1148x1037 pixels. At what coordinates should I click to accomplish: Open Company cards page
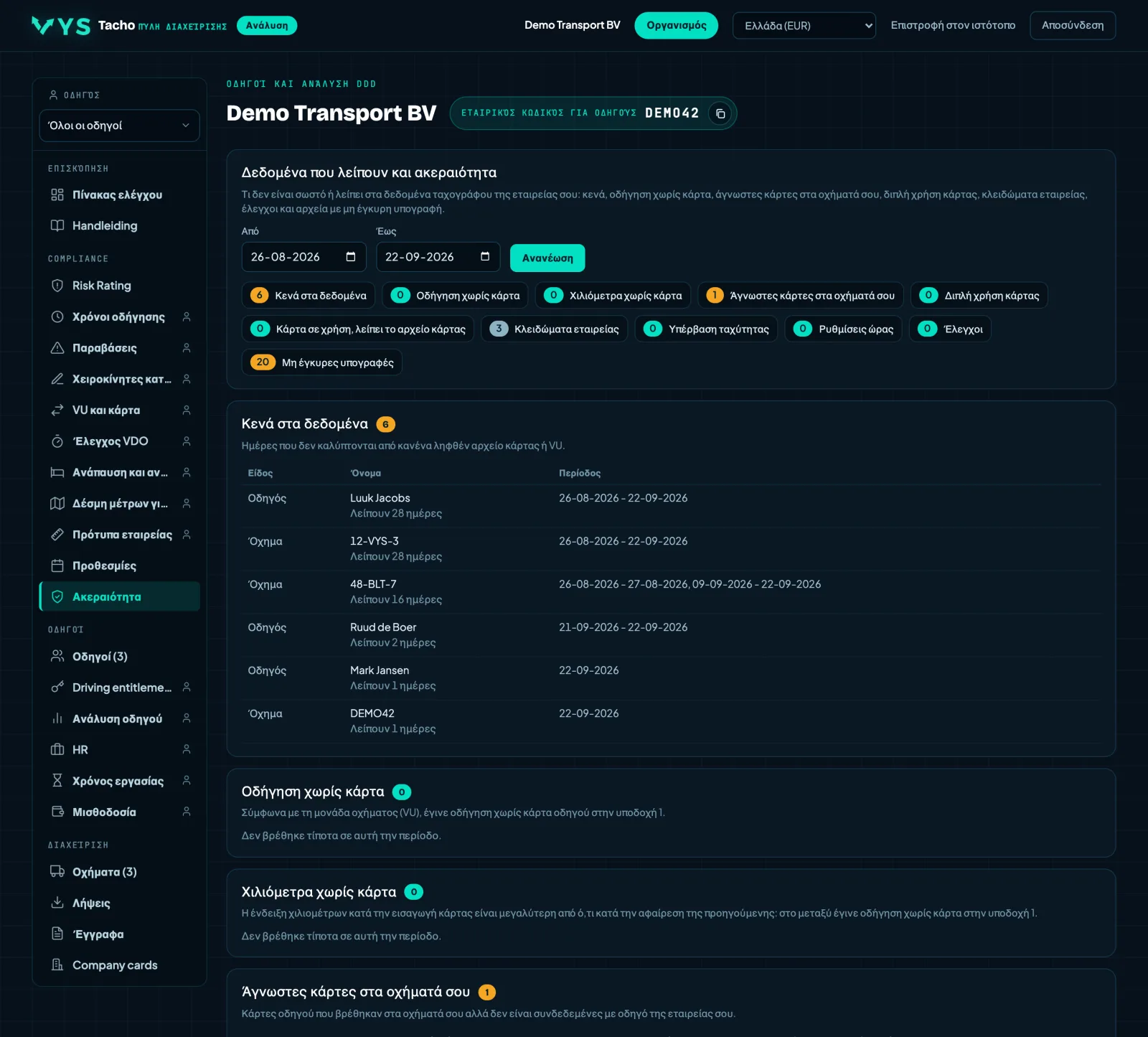[x=119, y=965]
